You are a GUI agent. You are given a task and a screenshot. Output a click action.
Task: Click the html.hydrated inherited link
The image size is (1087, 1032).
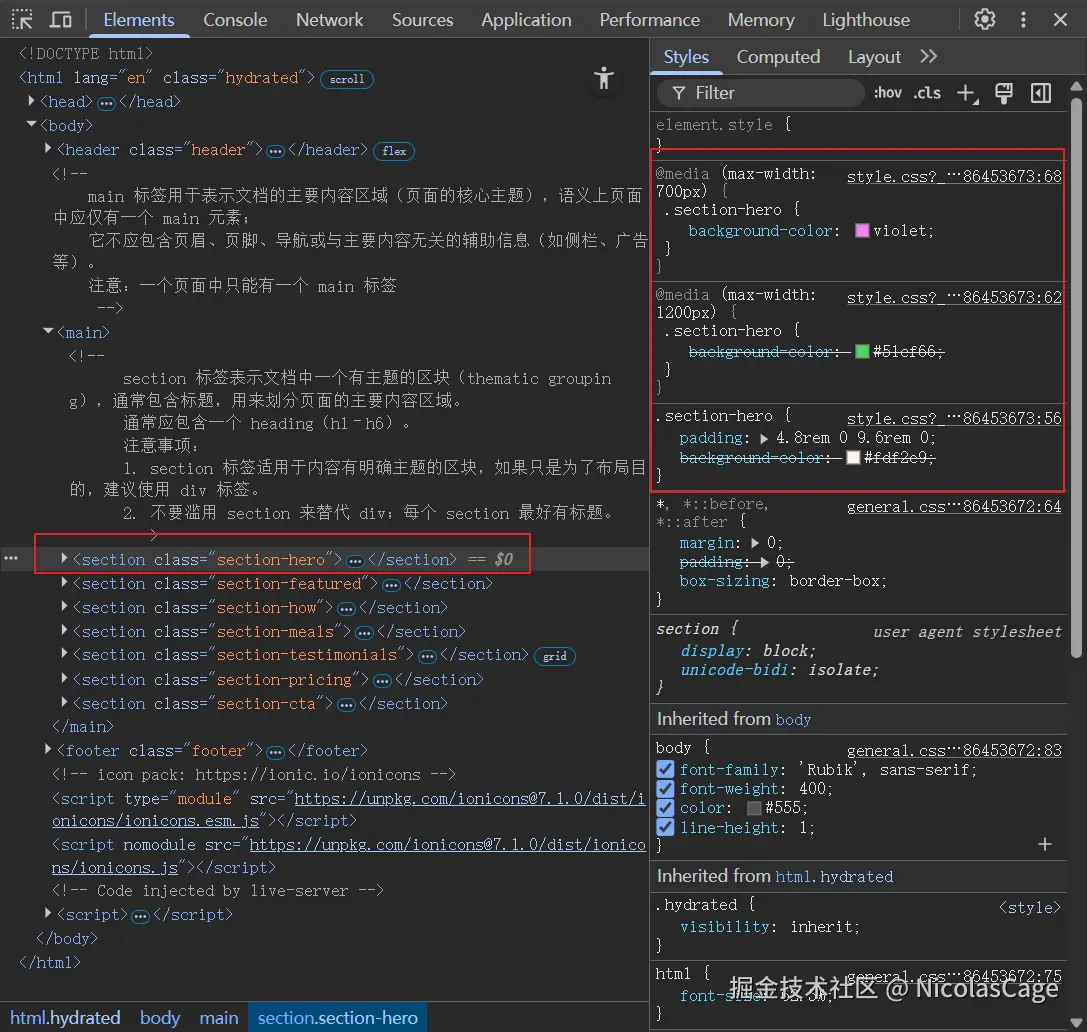834,877
